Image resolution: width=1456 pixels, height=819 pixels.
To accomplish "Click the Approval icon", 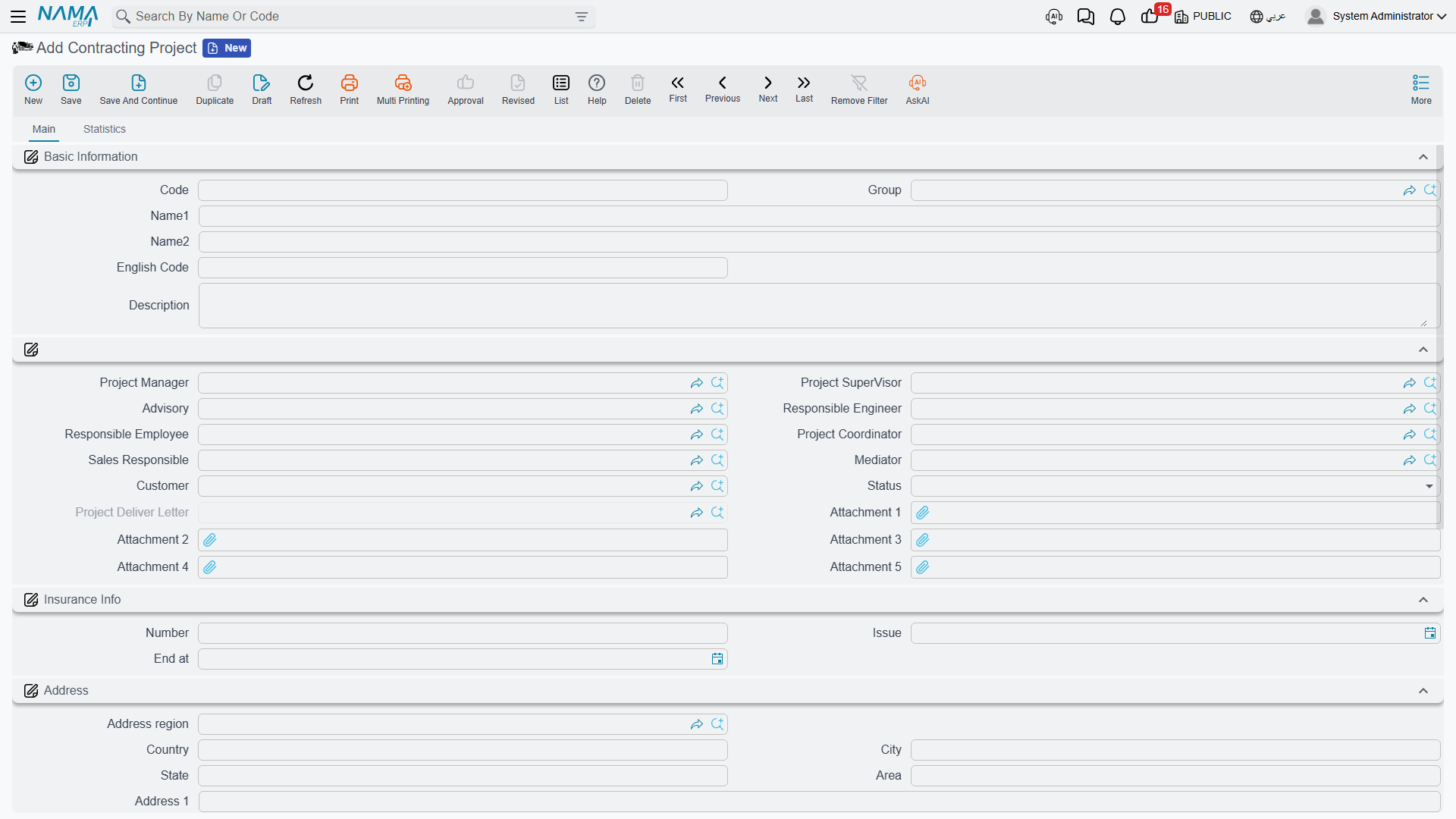I will tap(466, 89).
